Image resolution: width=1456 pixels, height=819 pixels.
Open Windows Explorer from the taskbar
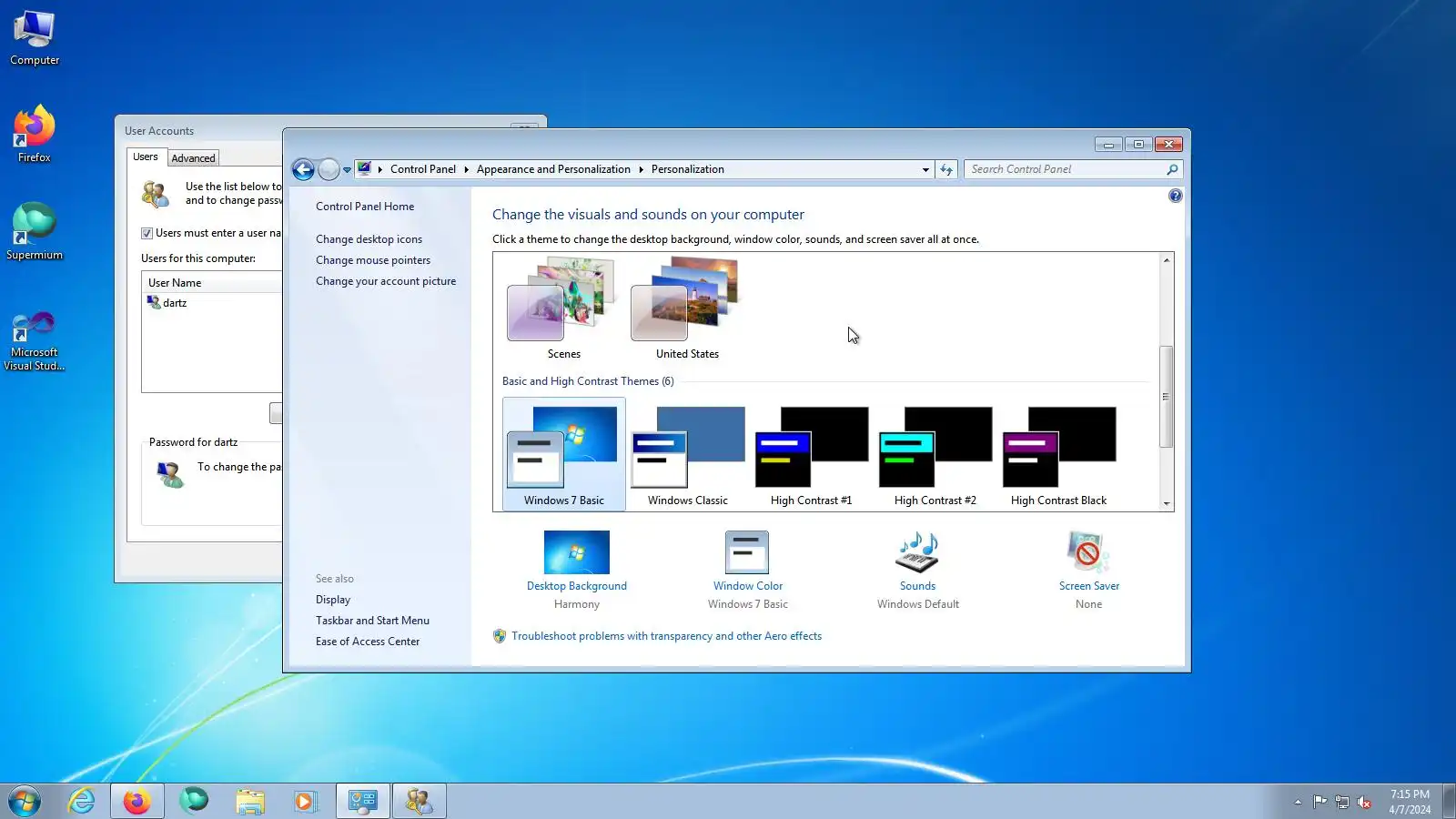coord(249,801)
